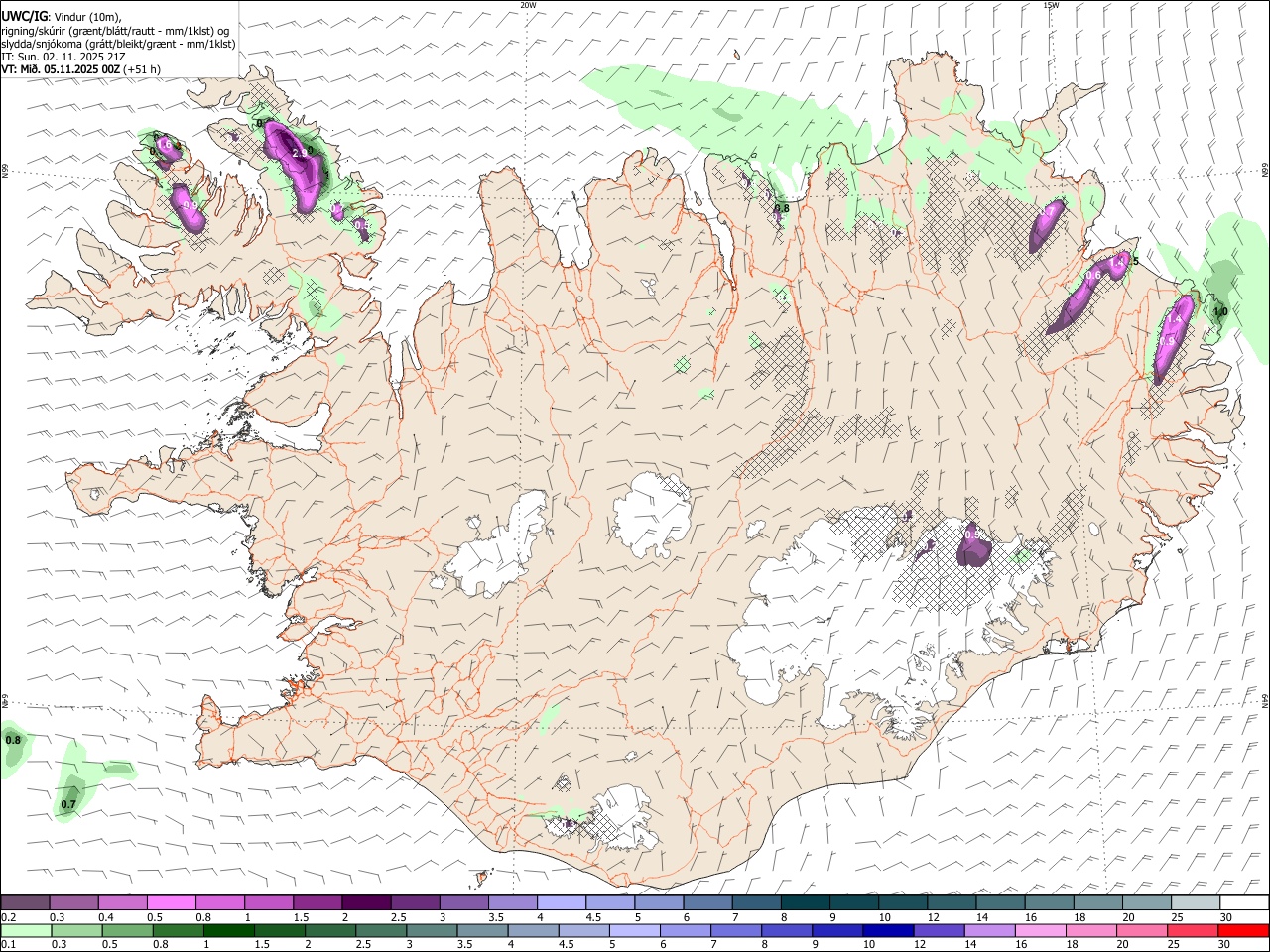This screenshot has height=952, width=1270.
Task: Click the 'rigning/skúrir (grænt/blátt/rautt' legend description line
Action: [115, 30]
